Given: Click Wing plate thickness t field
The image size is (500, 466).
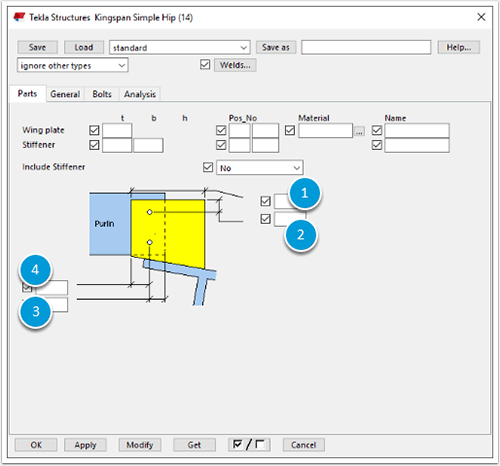Looking at the screenshot, I should 117,130.
